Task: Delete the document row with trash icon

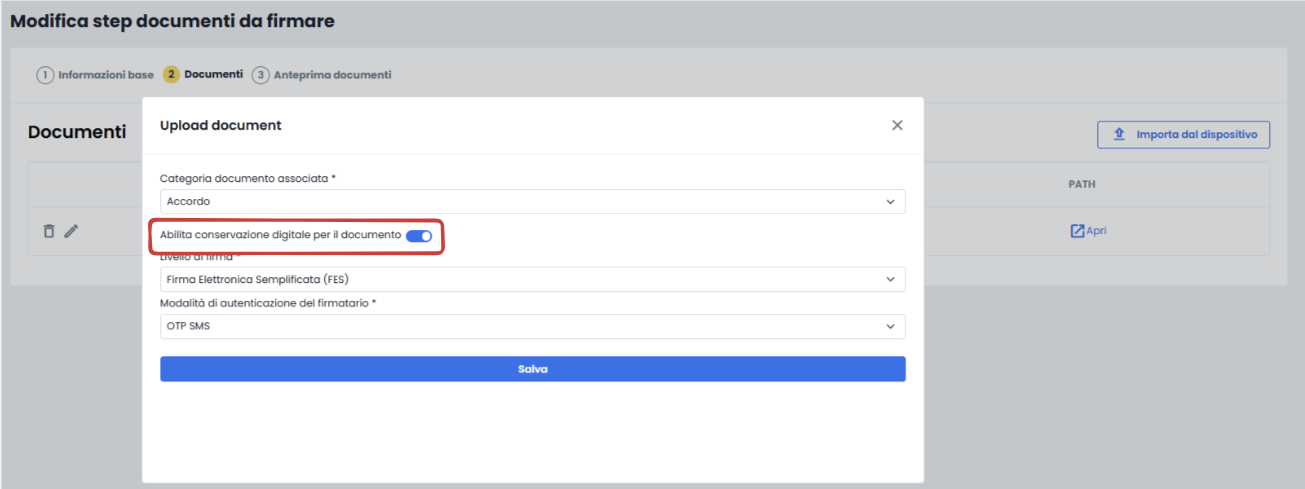Action: pos(49,231)
